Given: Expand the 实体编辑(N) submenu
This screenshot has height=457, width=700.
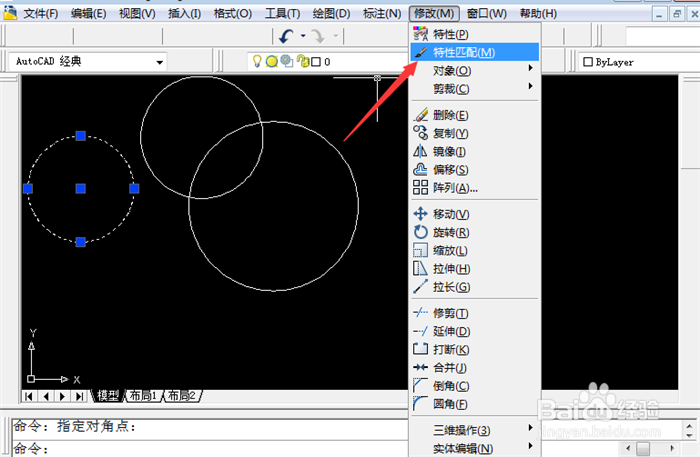Looking at the screenshot, I should pyautogui.click(x=530, y=446).
